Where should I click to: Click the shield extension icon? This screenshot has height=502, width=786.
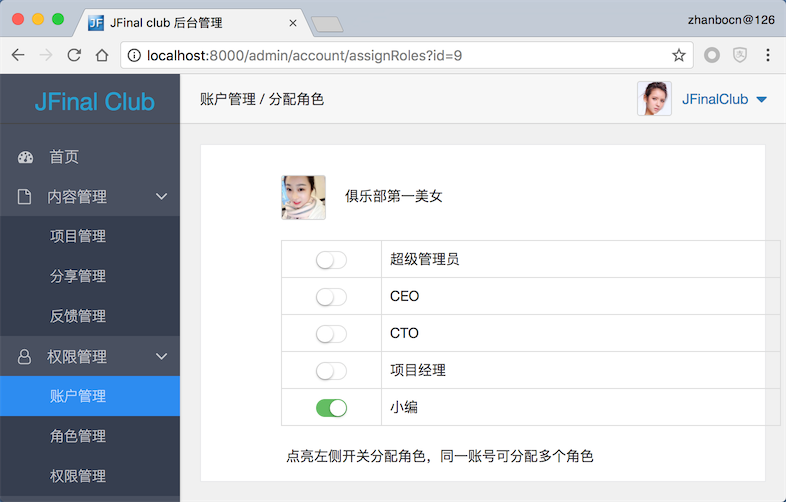(x=740, y=55)
